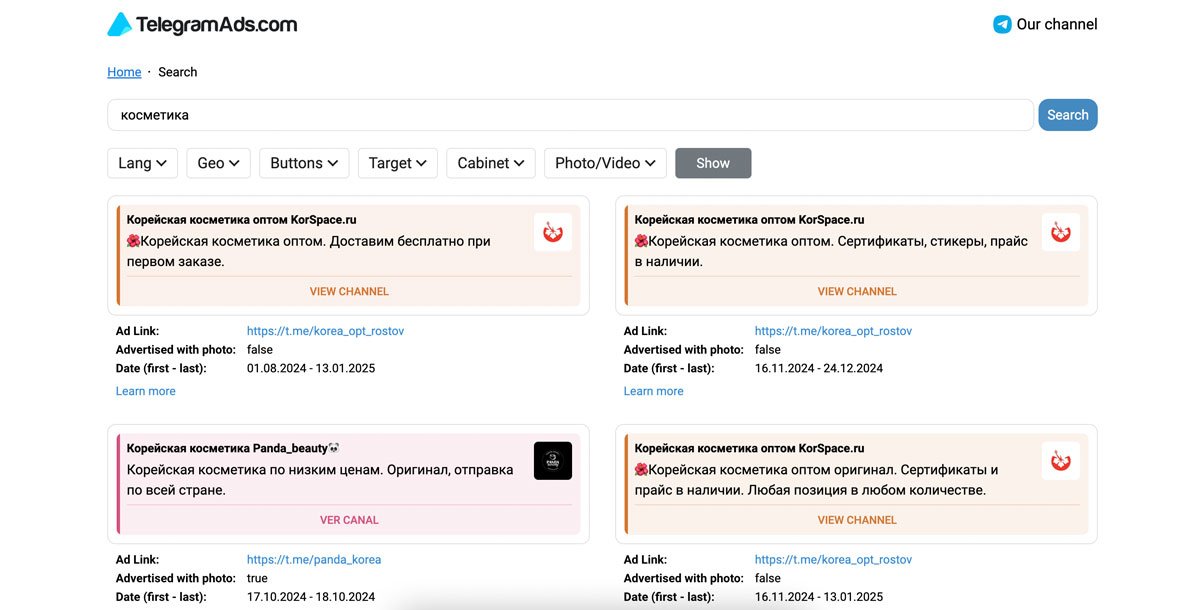Viewport: 1200px width, 610px height.
Task: Click the KorSpace avatar in the first ad
Action: coord(553,232)
